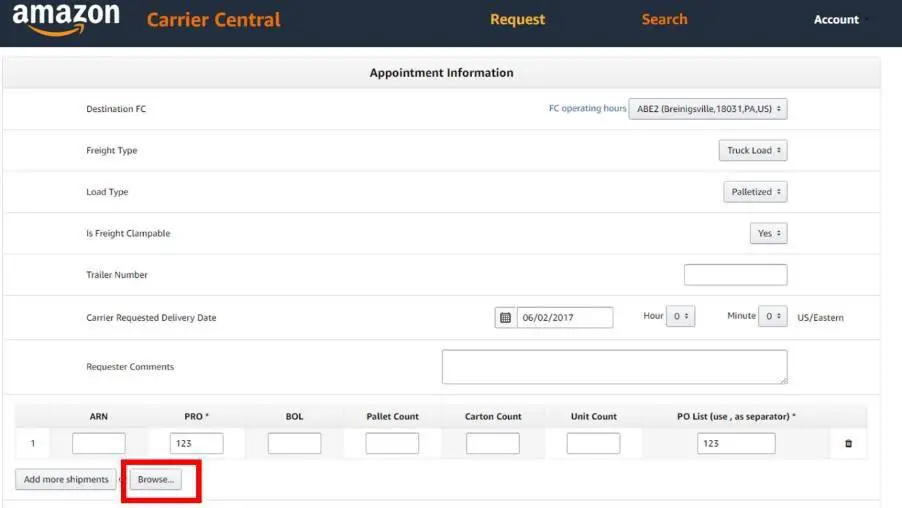Click the BOL column header
902x508 pixels.
(x=294, y=416)
